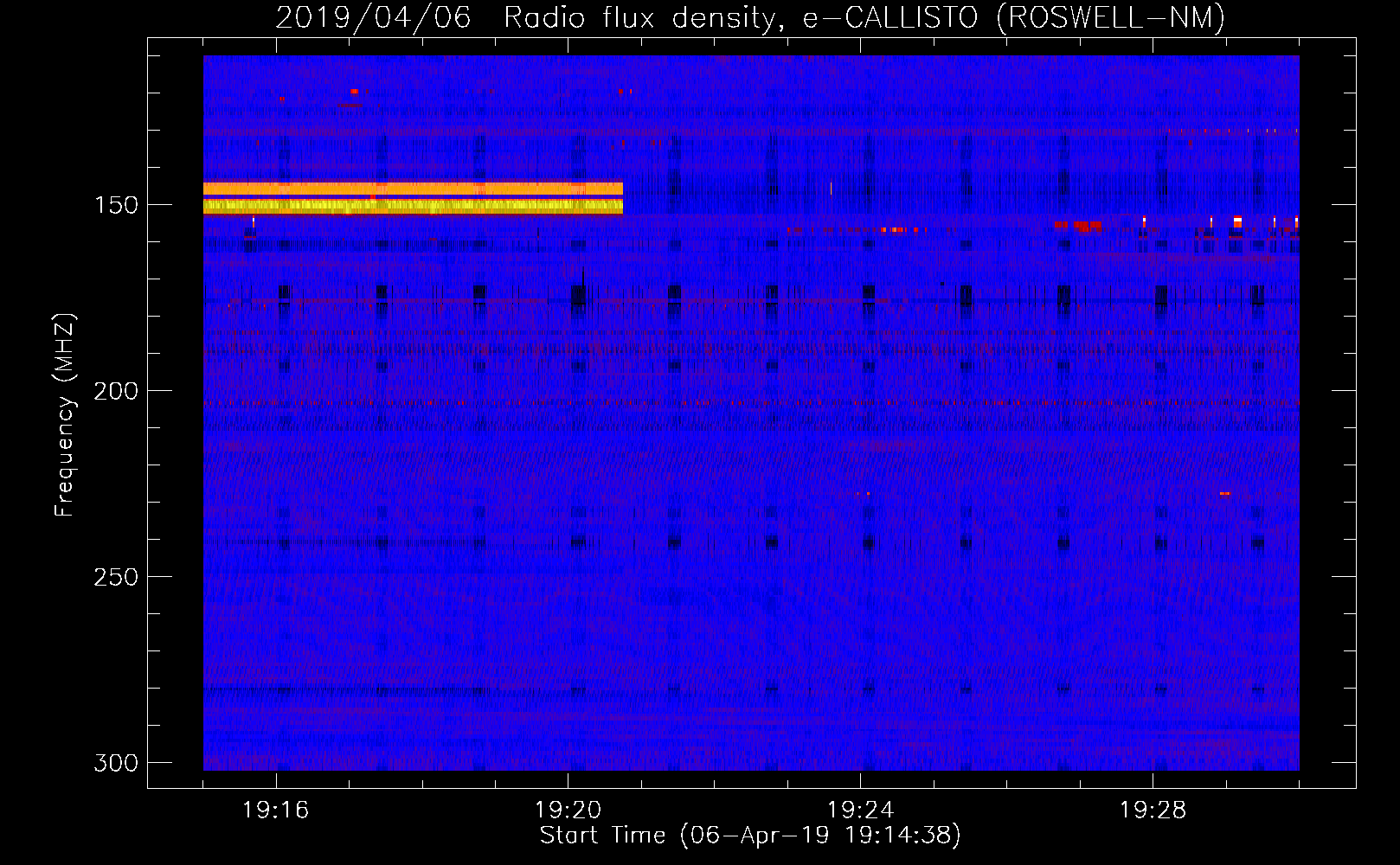1400x865 pixels.
Task: Click the 250 frequency tick label
Action: 116,577
